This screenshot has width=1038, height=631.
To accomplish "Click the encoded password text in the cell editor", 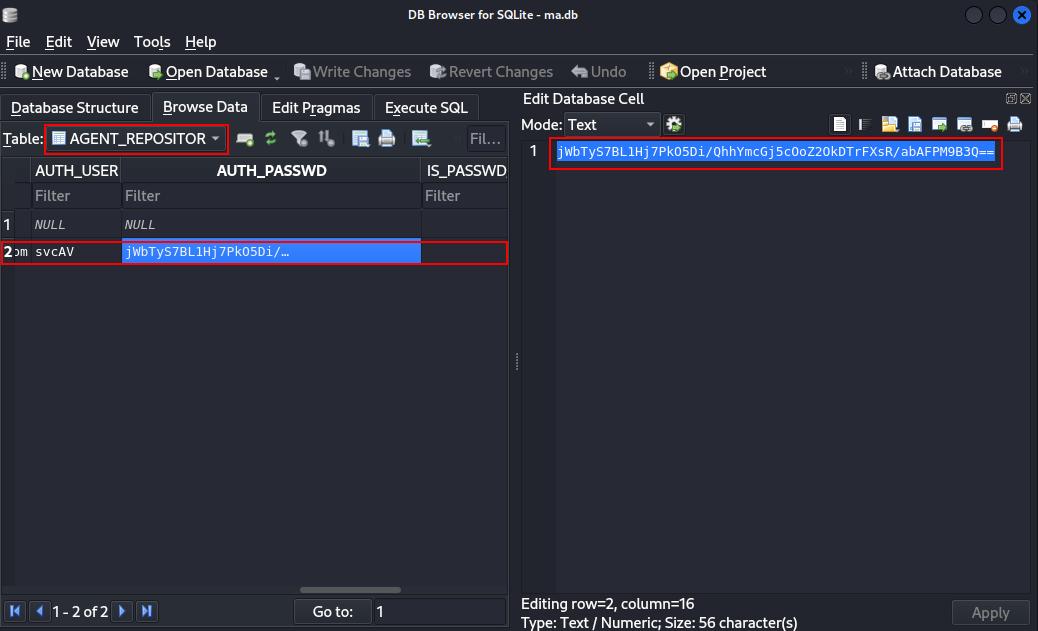I will tap(775, 152).
